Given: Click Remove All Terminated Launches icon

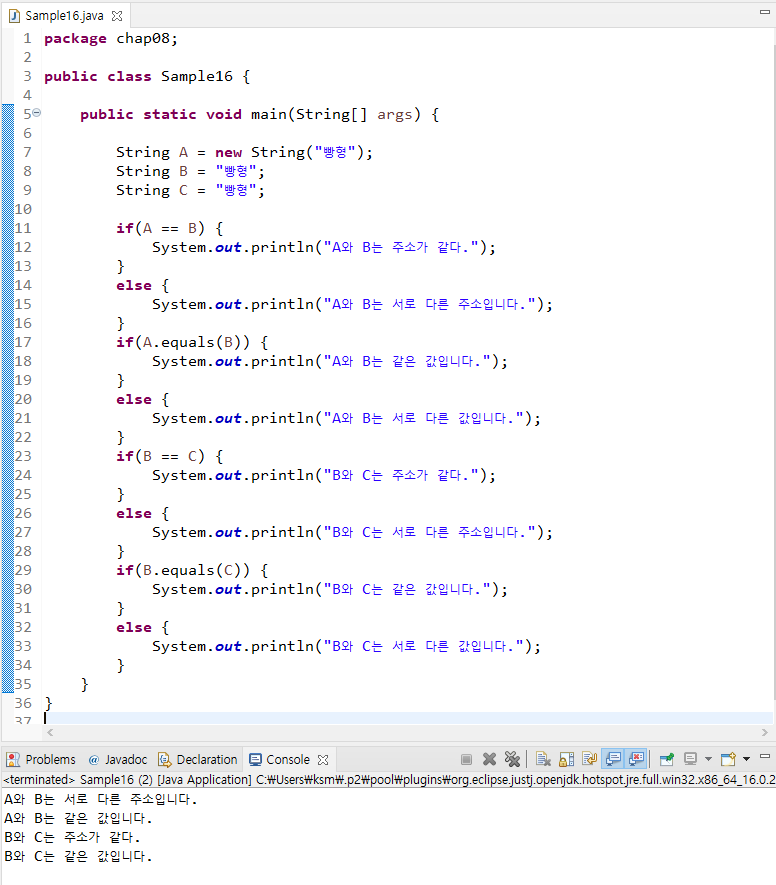Looking at the screenshot, I should [512, 759].
